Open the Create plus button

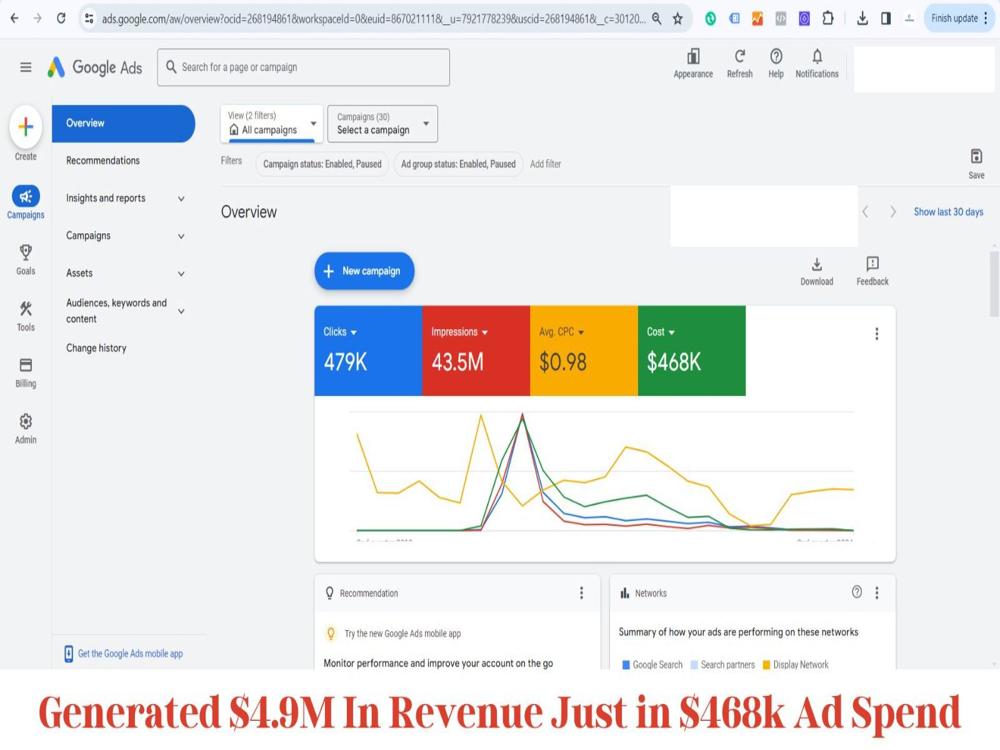click(x=26, y=127)
